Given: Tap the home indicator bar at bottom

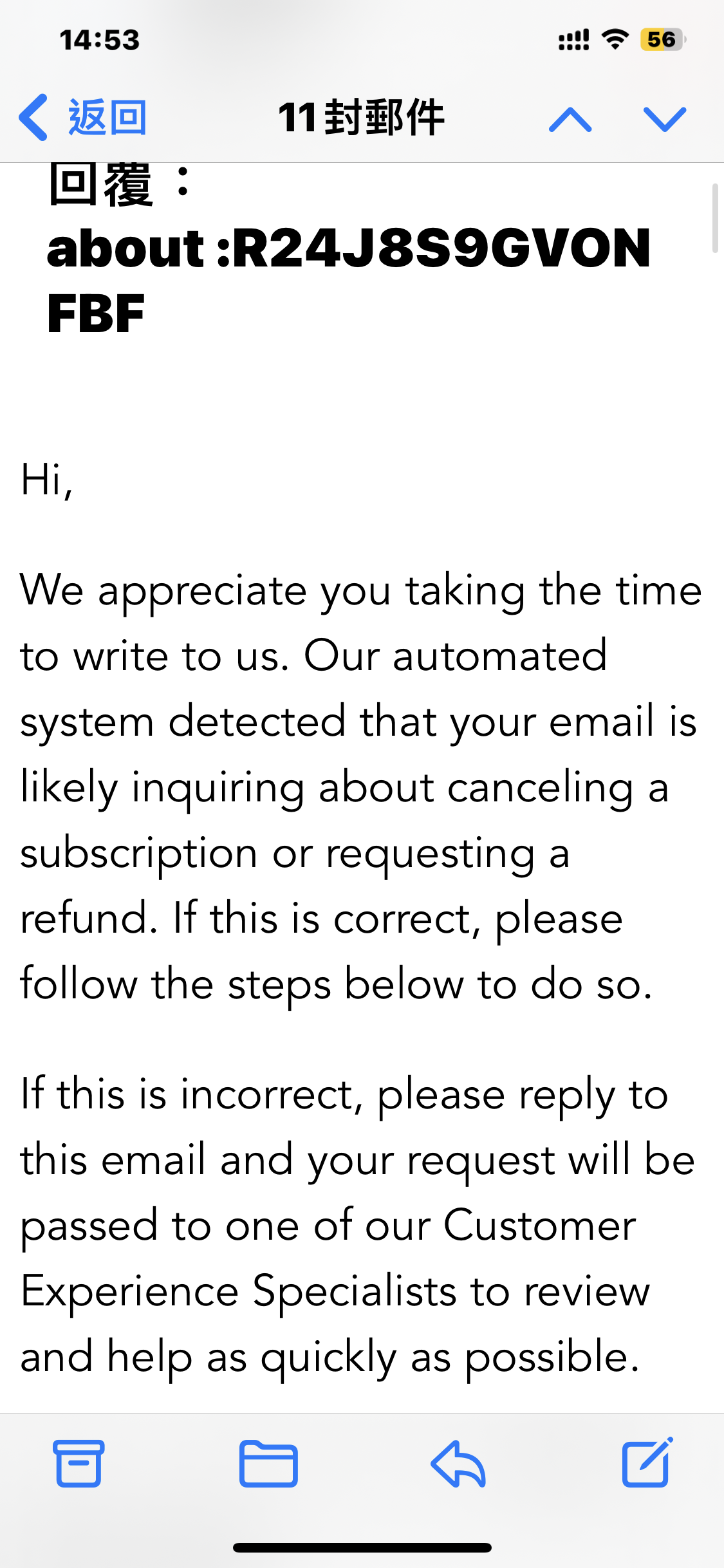Looking at the screenshot, I should click(x=362, y=1547).
